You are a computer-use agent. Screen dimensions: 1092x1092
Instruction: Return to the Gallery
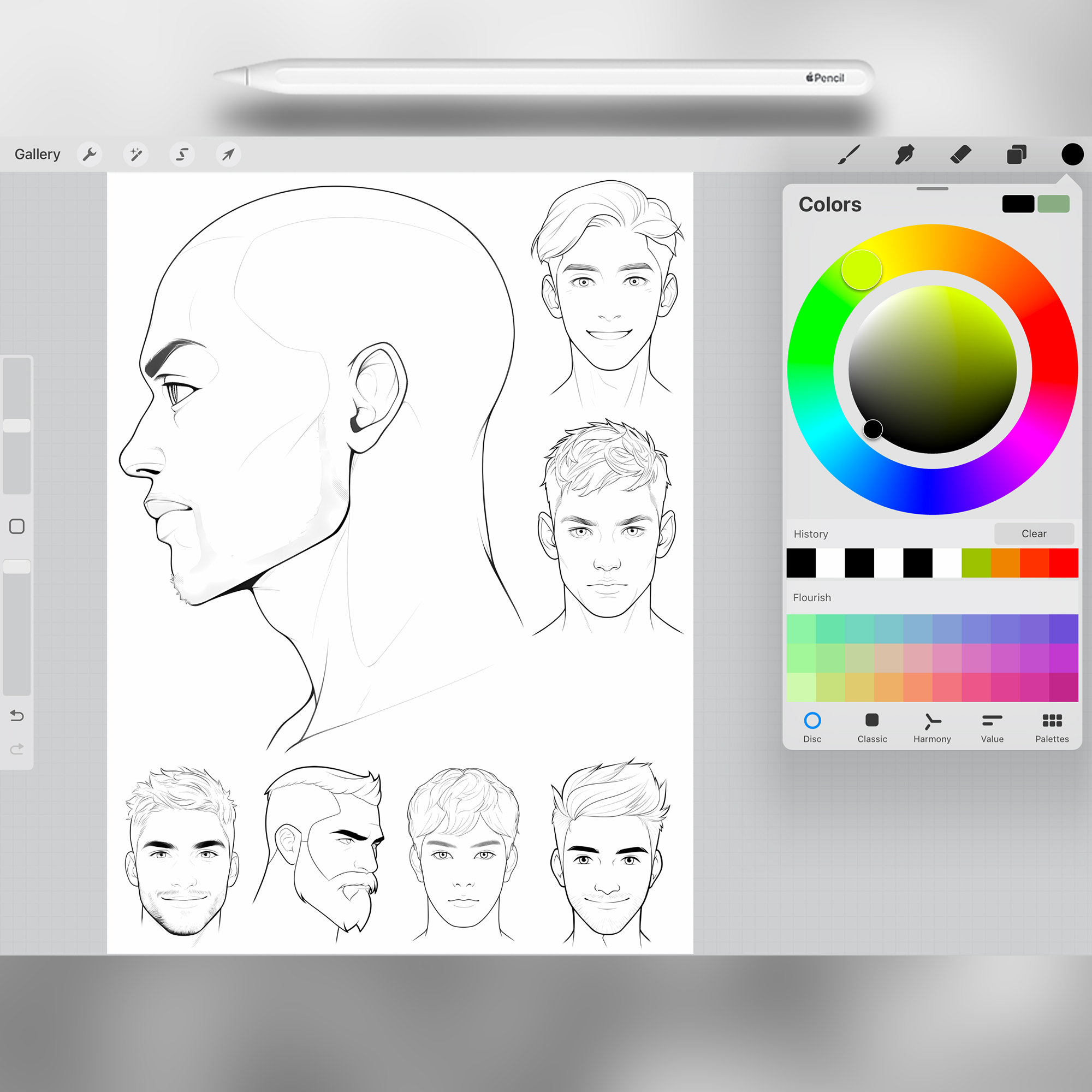click(x=37, y=155)
